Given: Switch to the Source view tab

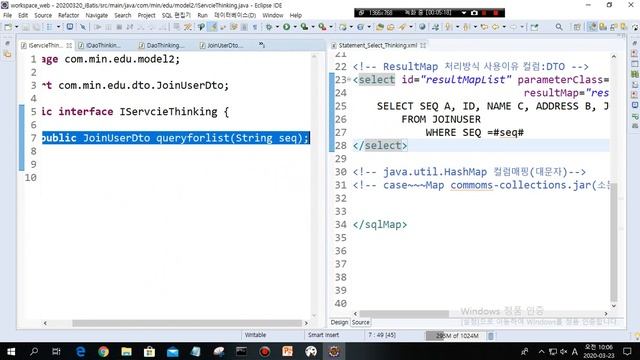Looking at the screenshot, I should click(360, 322).
